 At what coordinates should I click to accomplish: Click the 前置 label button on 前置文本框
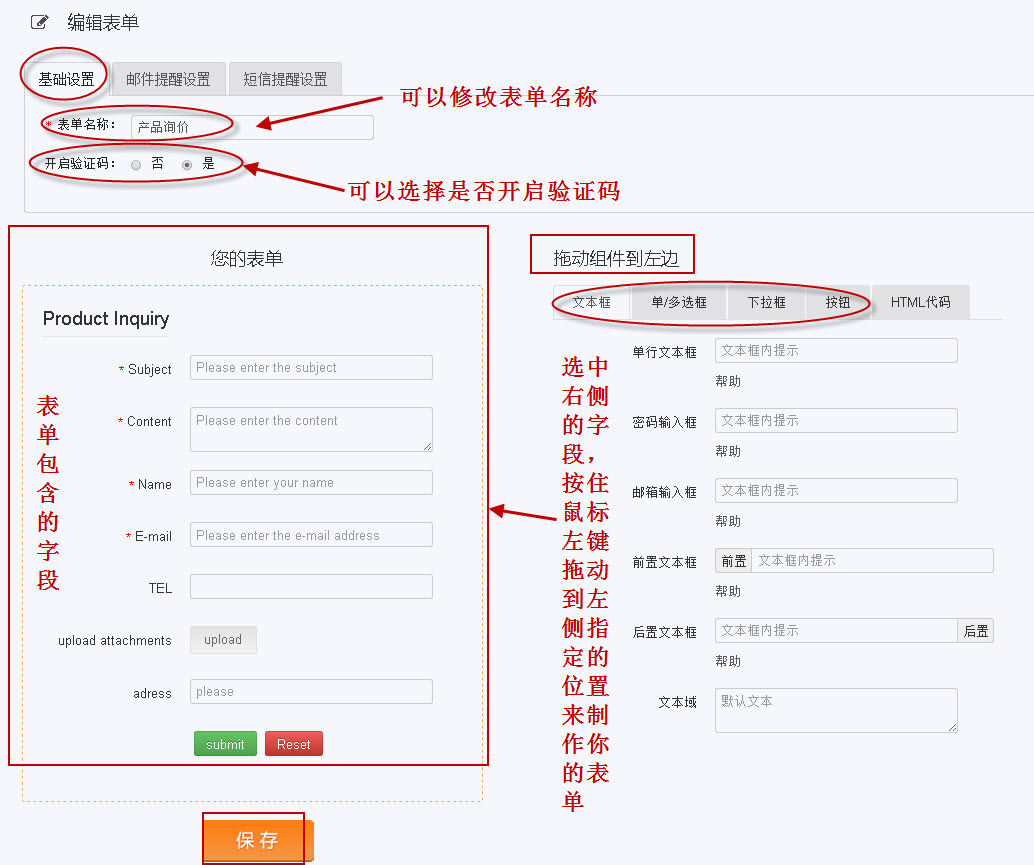point(733,560)
